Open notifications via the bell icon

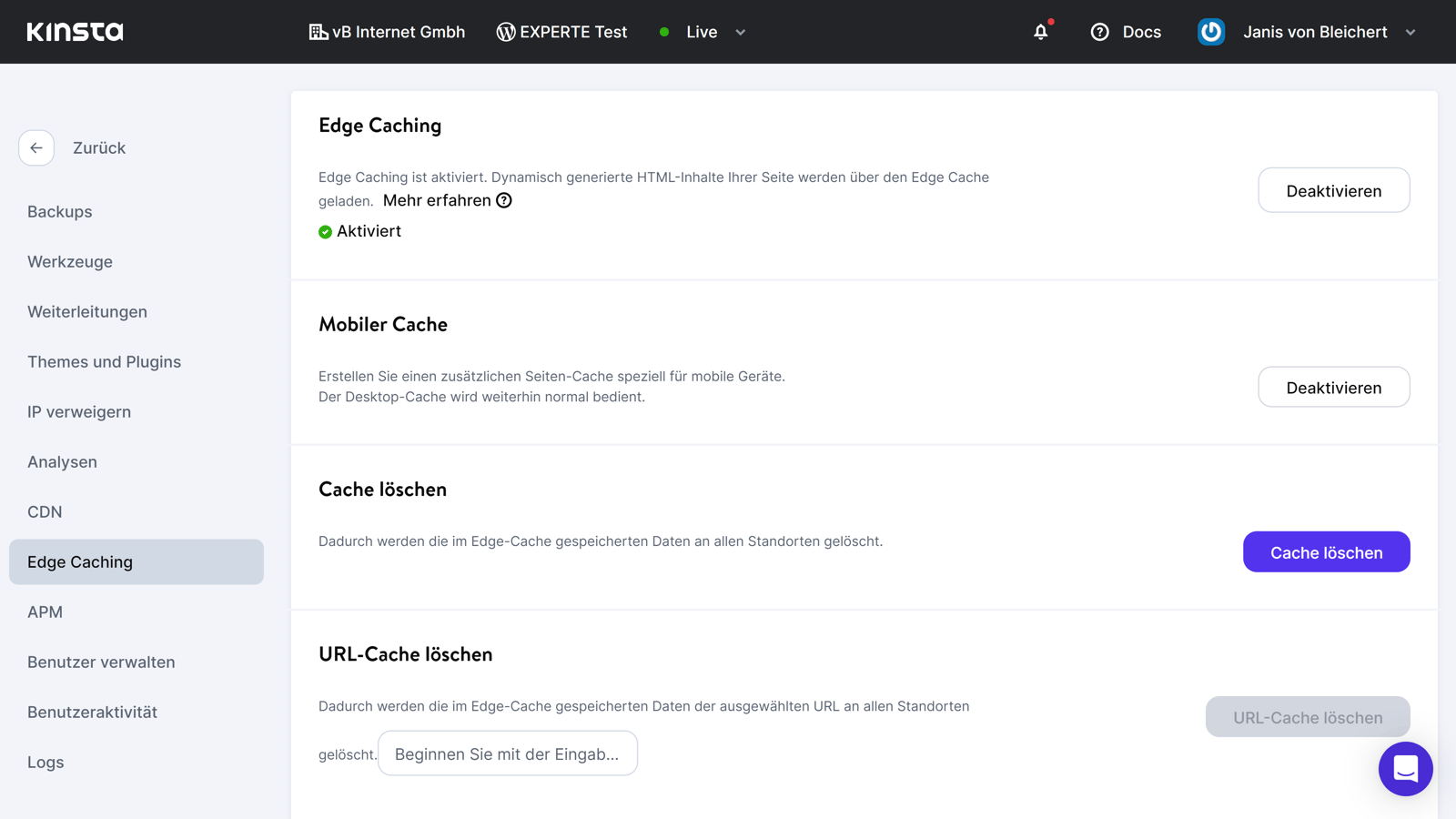coord(1041,32)
